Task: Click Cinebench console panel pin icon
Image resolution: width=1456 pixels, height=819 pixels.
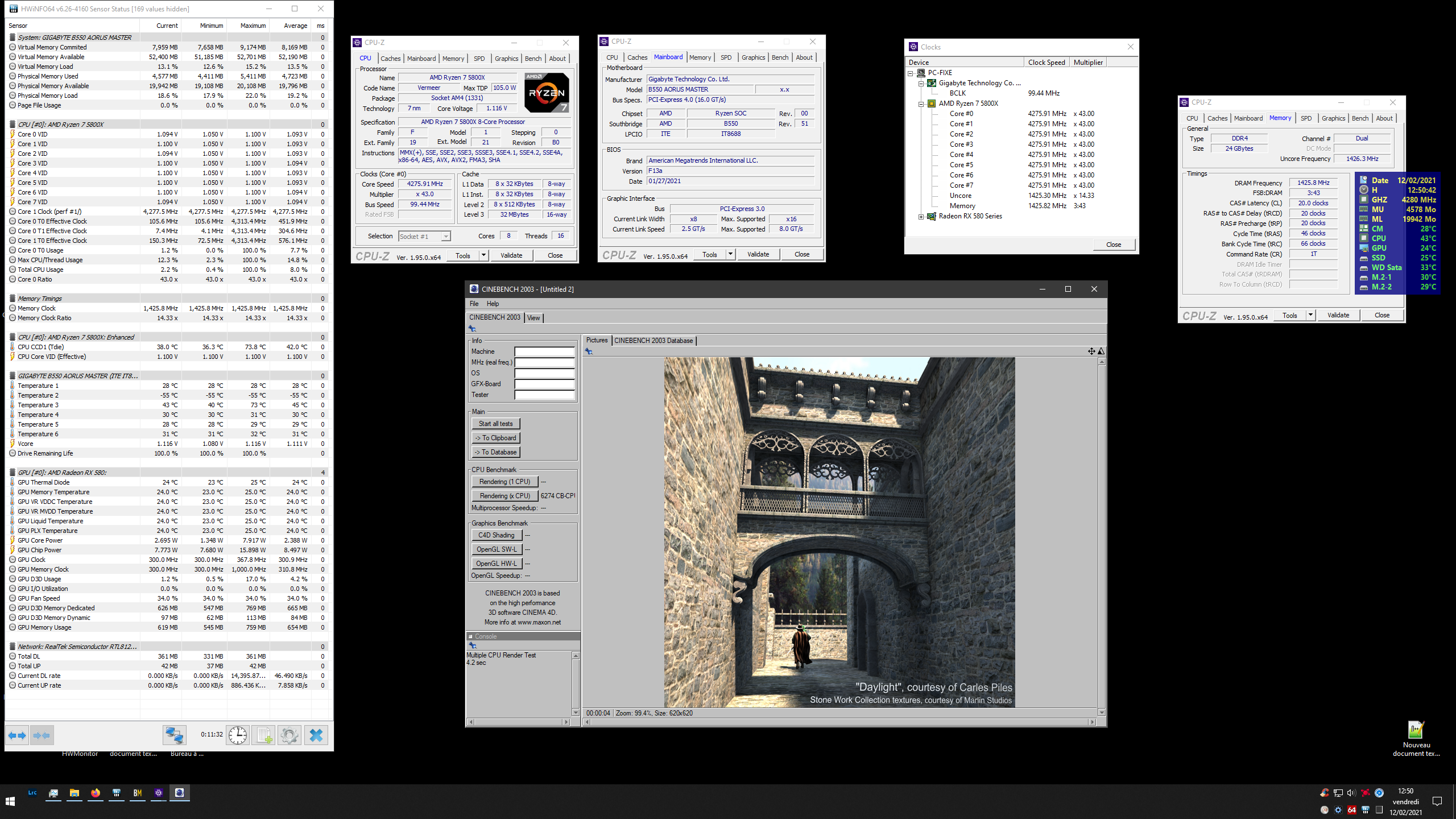Action: click(472, 645)
